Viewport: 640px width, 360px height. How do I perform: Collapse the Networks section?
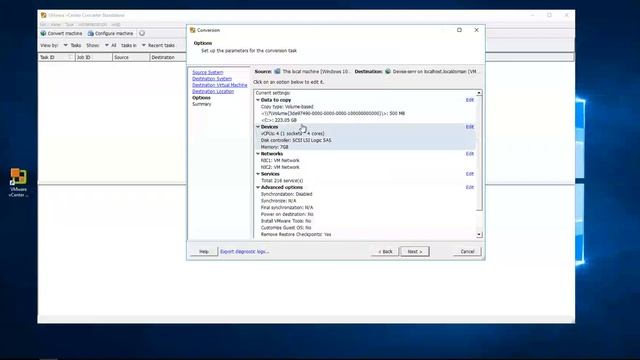point(258,153)
